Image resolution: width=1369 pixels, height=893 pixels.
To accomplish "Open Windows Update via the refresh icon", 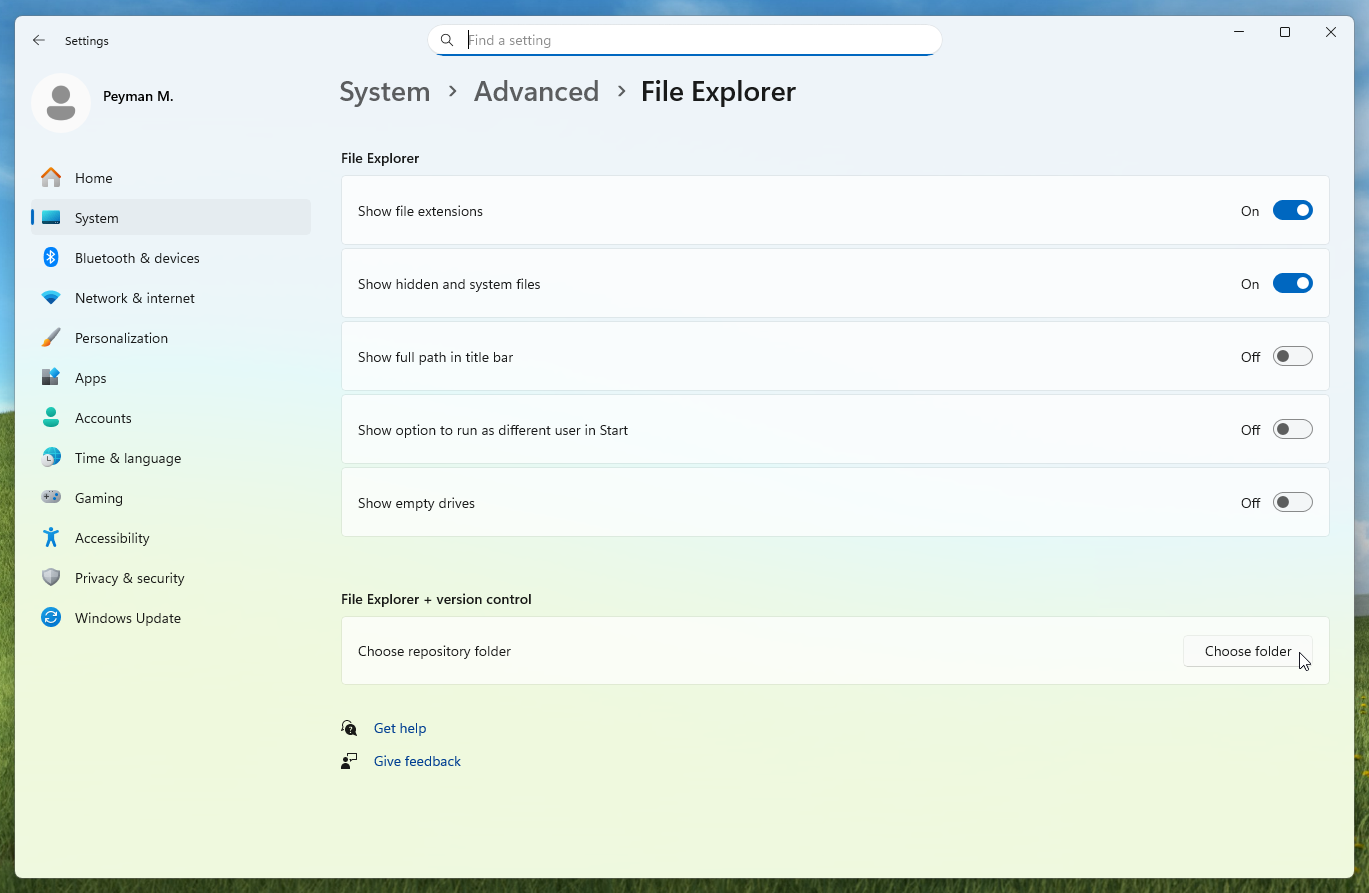I will pos(51,618).
